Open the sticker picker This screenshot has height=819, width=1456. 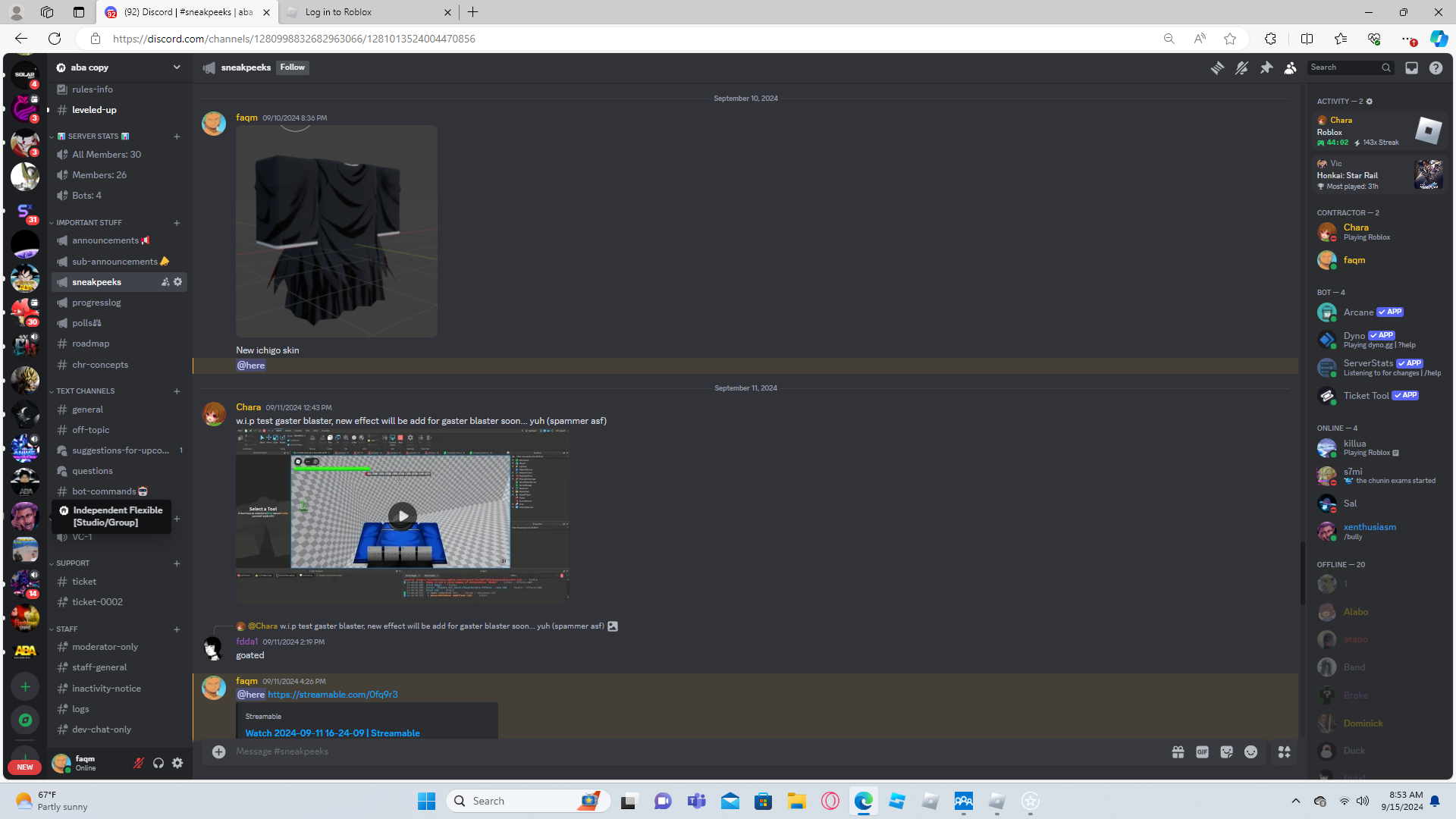[x=1226, y=752]
